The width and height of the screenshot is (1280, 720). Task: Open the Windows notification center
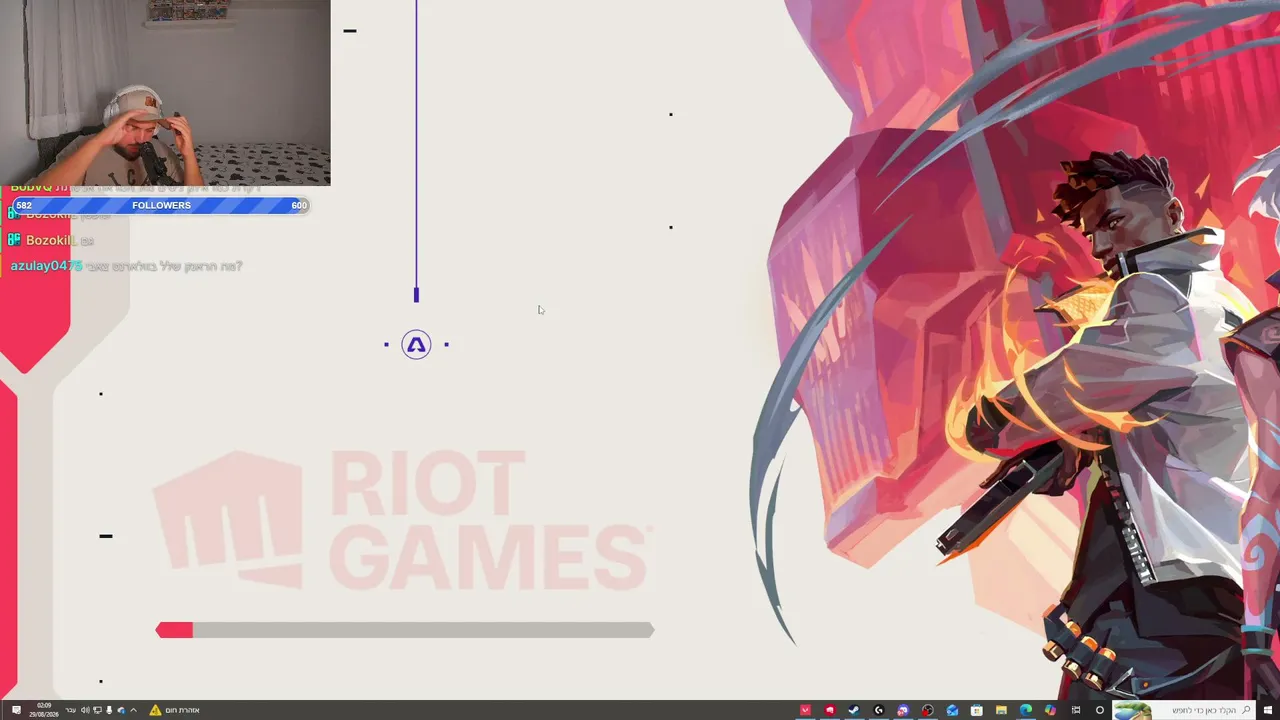tap(16, 710)
